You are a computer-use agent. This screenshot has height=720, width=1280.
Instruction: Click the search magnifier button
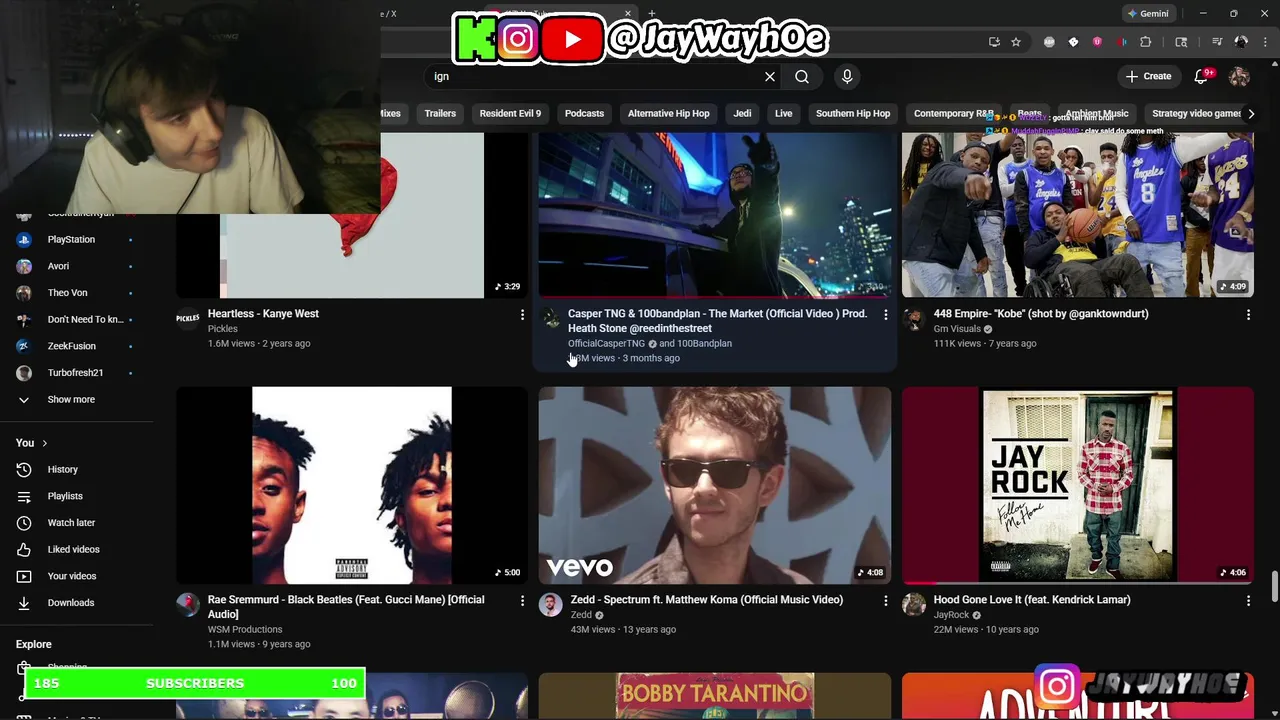(x=802, y=76)
